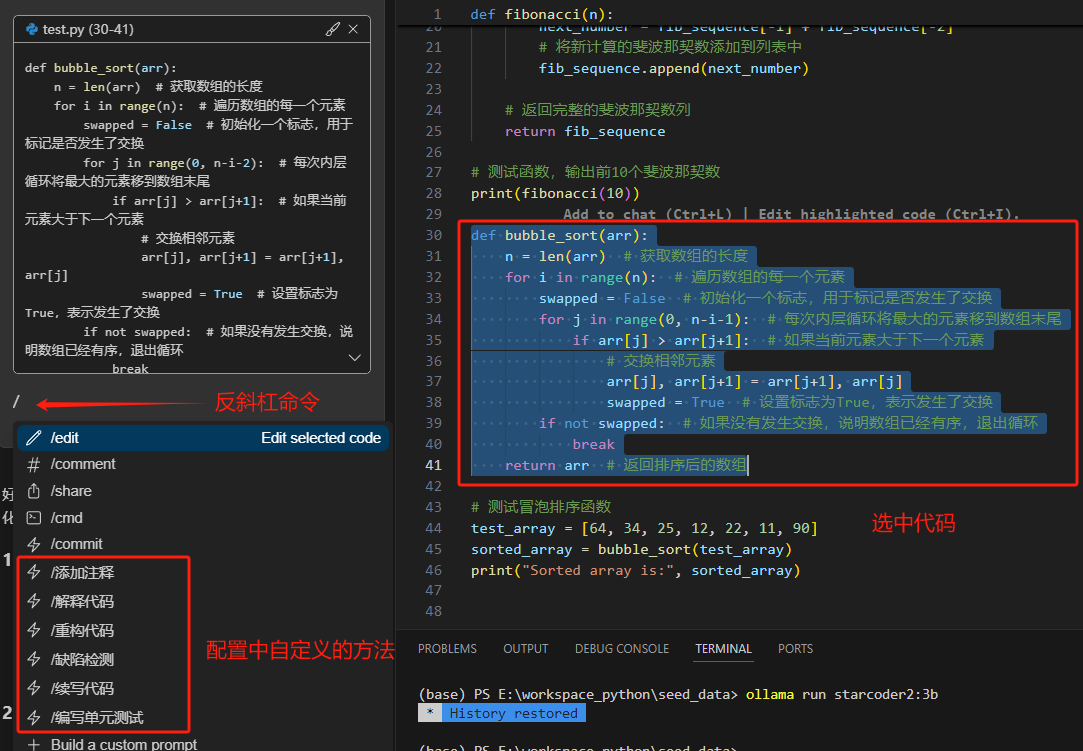Click the lightning icon beside /续写代码
The height and width of the screenshot is (751, 1083).
(x=33, y=688)
